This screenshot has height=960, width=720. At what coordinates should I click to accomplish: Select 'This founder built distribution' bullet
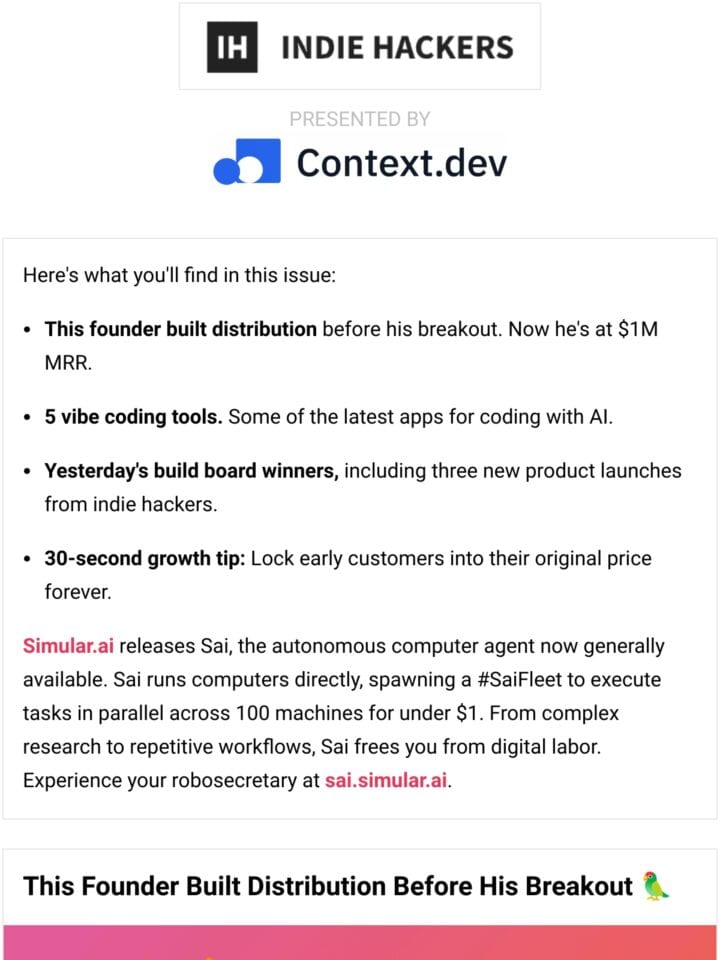click(181, 329)
